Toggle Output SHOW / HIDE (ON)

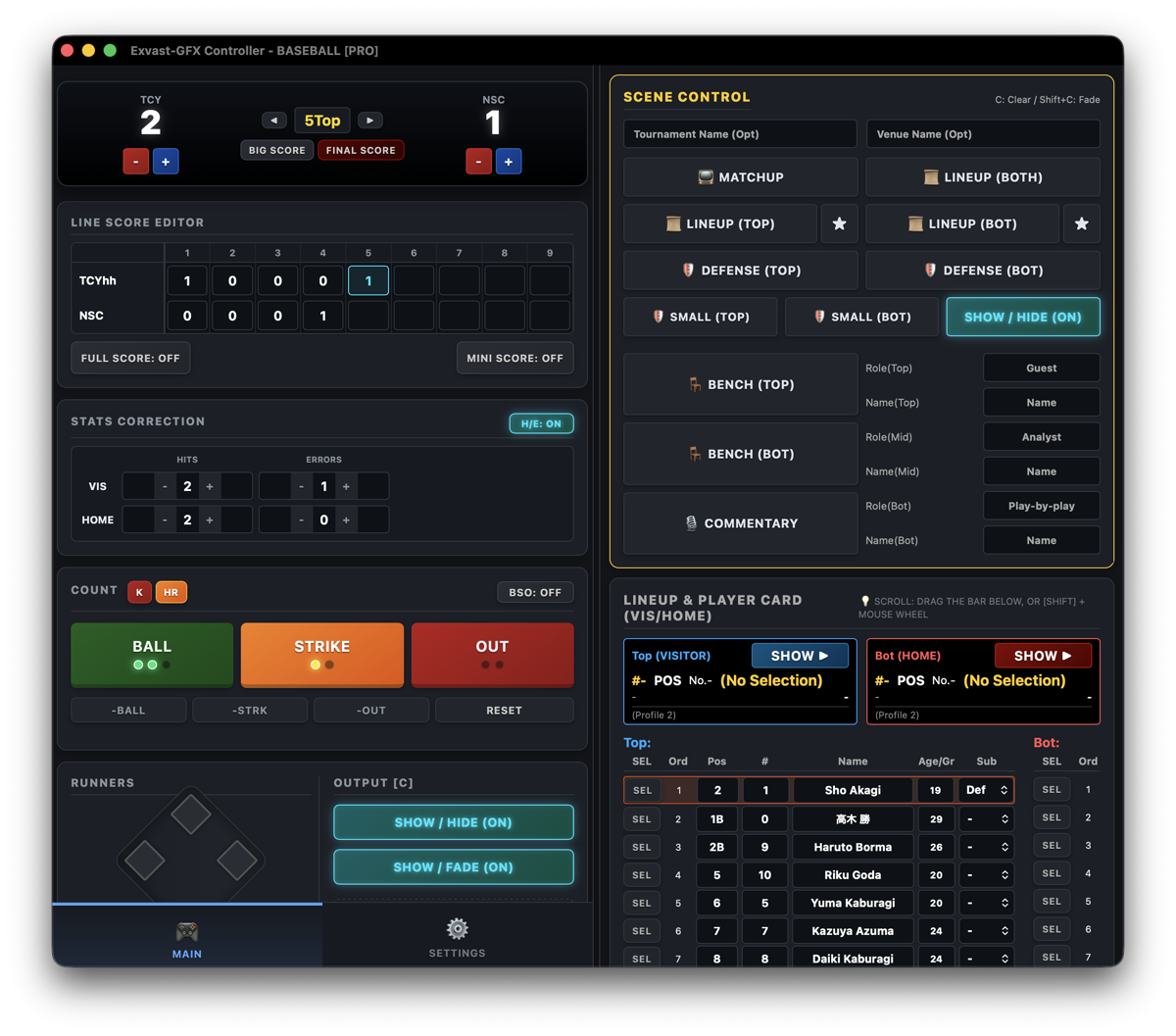coord(454,822)
